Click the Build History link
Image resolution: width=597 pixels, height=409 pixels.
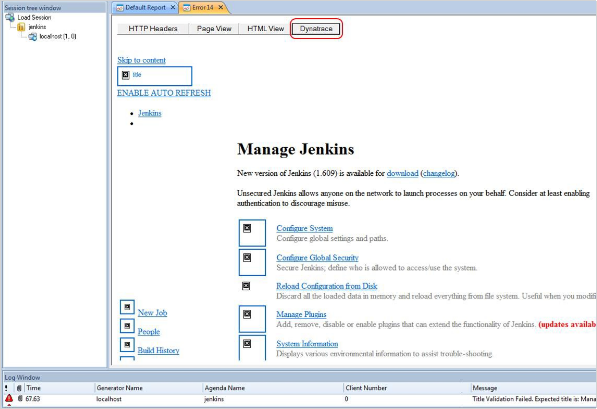pyautogui.click(x=158, y=350)
